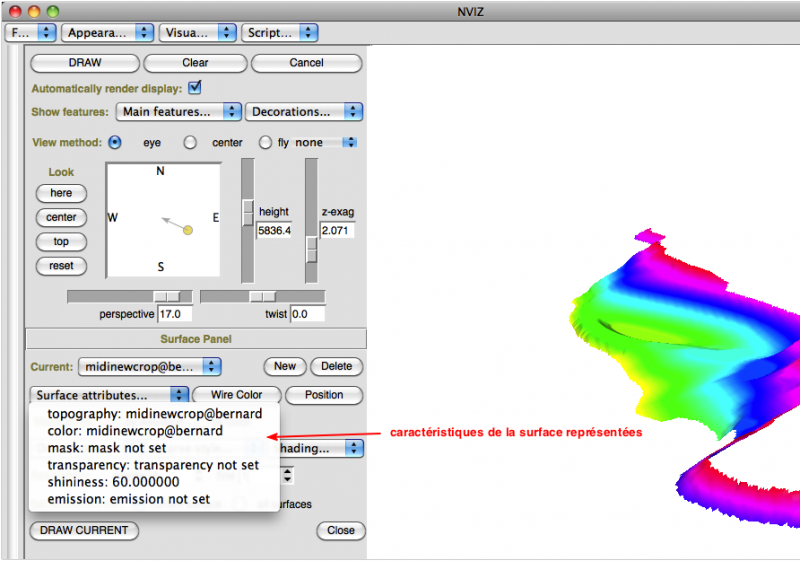Click the Cancel button
The width and height of the screenshot is (800, 561).
click(x=306, y=63)
